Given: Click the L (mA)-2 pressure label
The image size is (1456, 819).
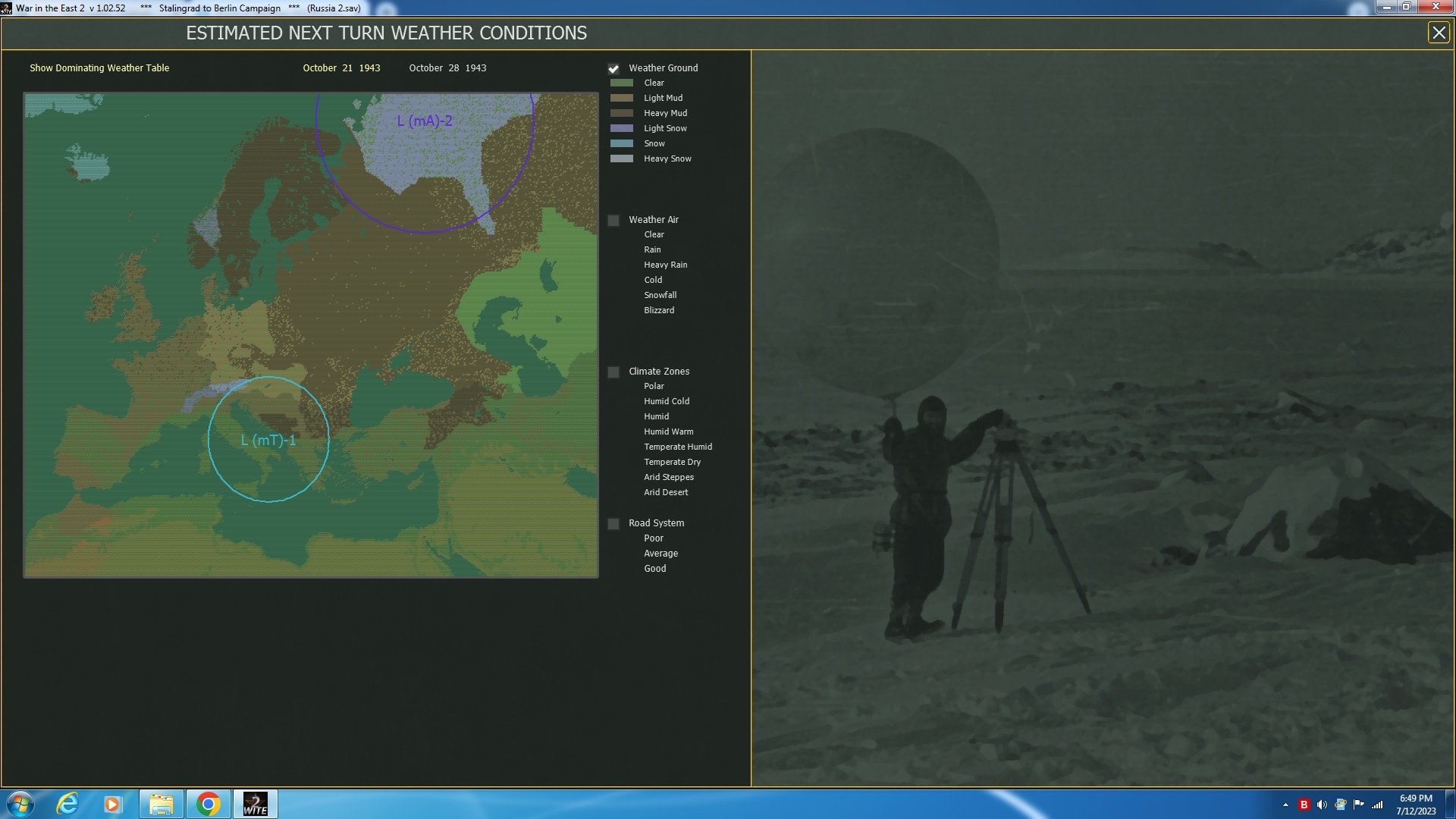Looking at the screenshot, I should [x=425, y=121].
